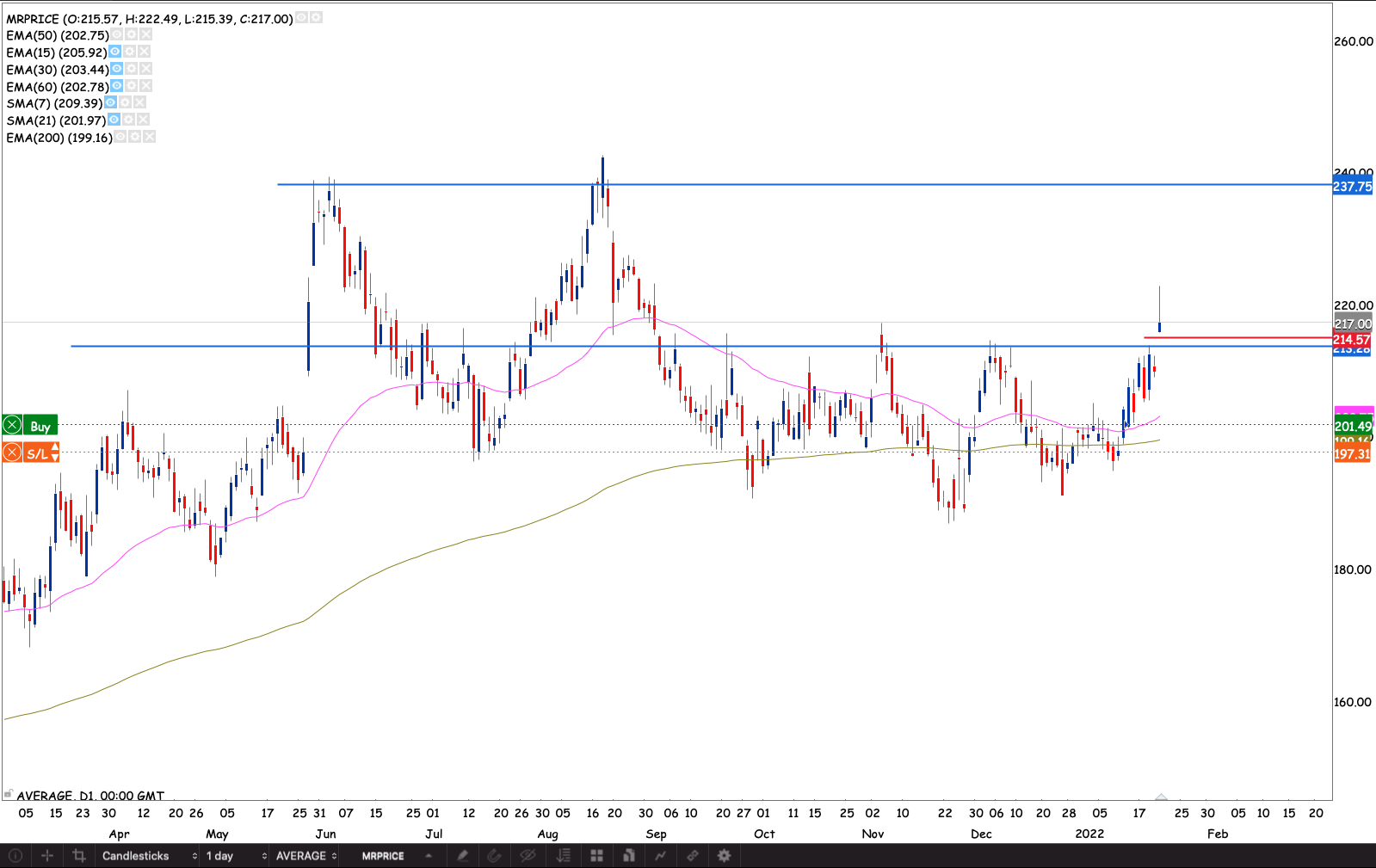This screenshot has height=868, width=1376.
Task: Show the hidden EMA(200) indicator
Action: pos(120,137)
